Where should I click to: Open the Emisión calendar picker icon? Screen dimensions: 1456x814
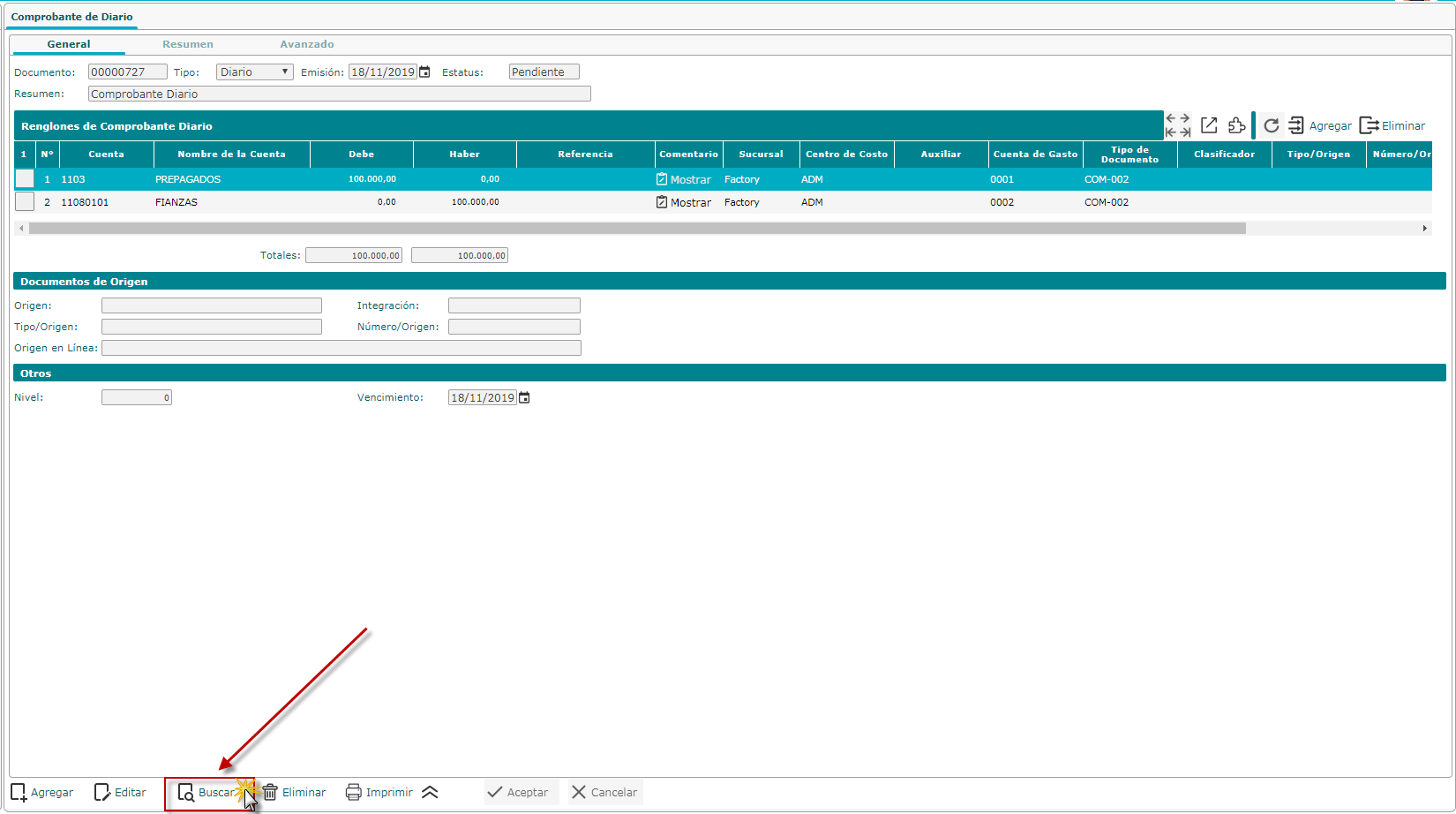(424, 72)
